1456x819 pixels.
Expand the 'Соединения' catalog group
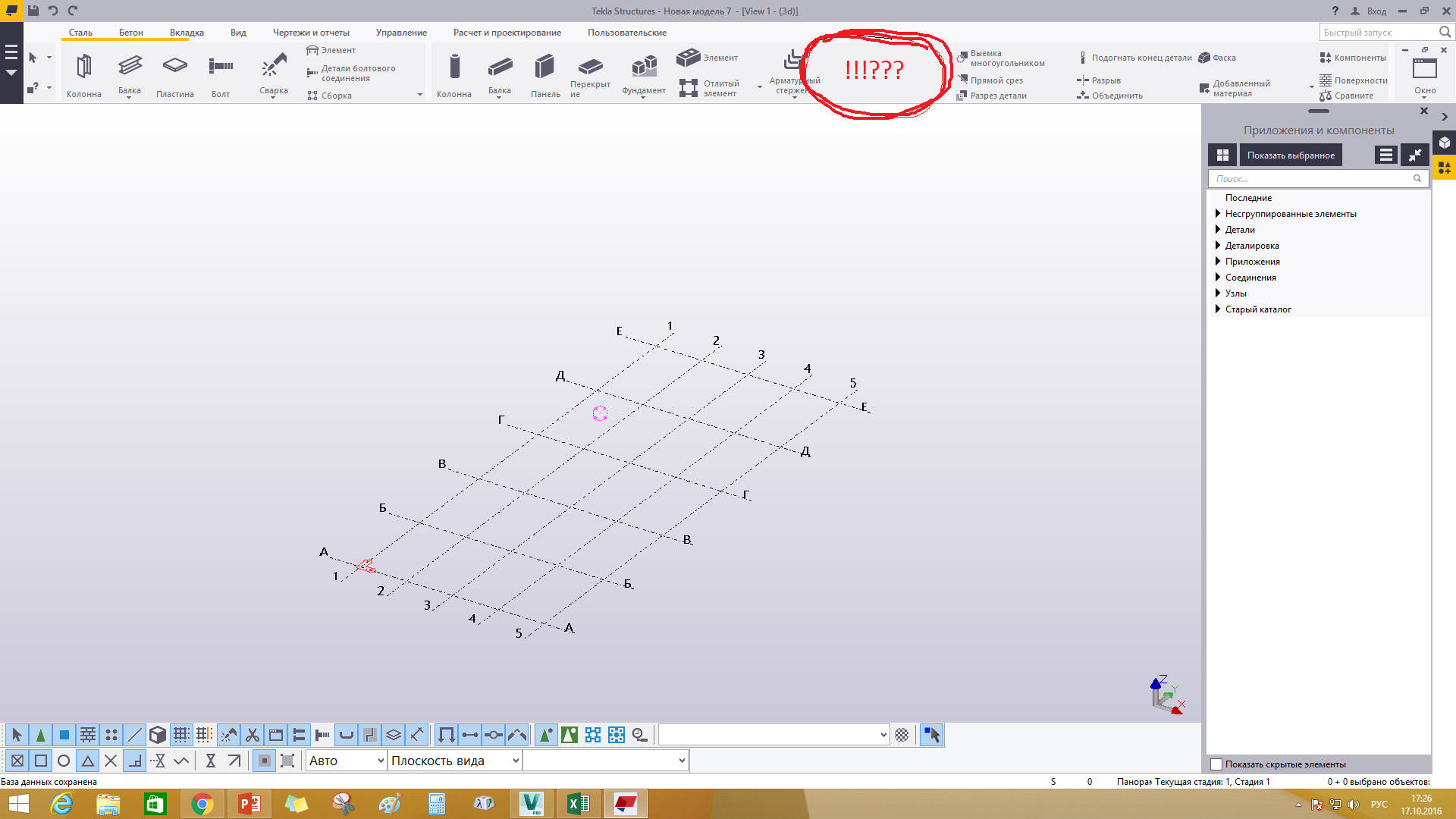click(1218, 278)
